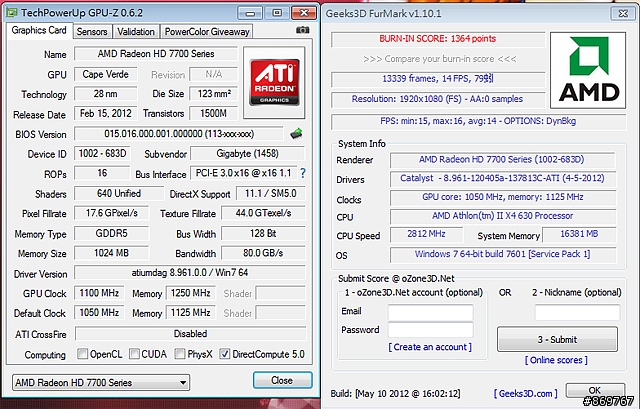Open the Geeks3D.com link
The width and height of the screenshot is (640, 409).
(x=525, y=393)
